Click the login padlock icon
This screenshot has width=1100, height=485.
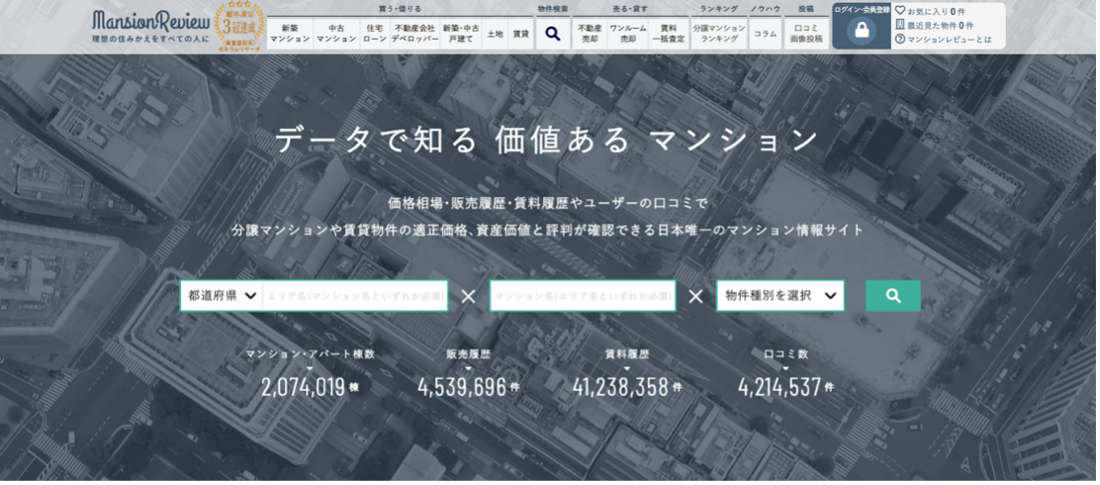tap(861, 32)
